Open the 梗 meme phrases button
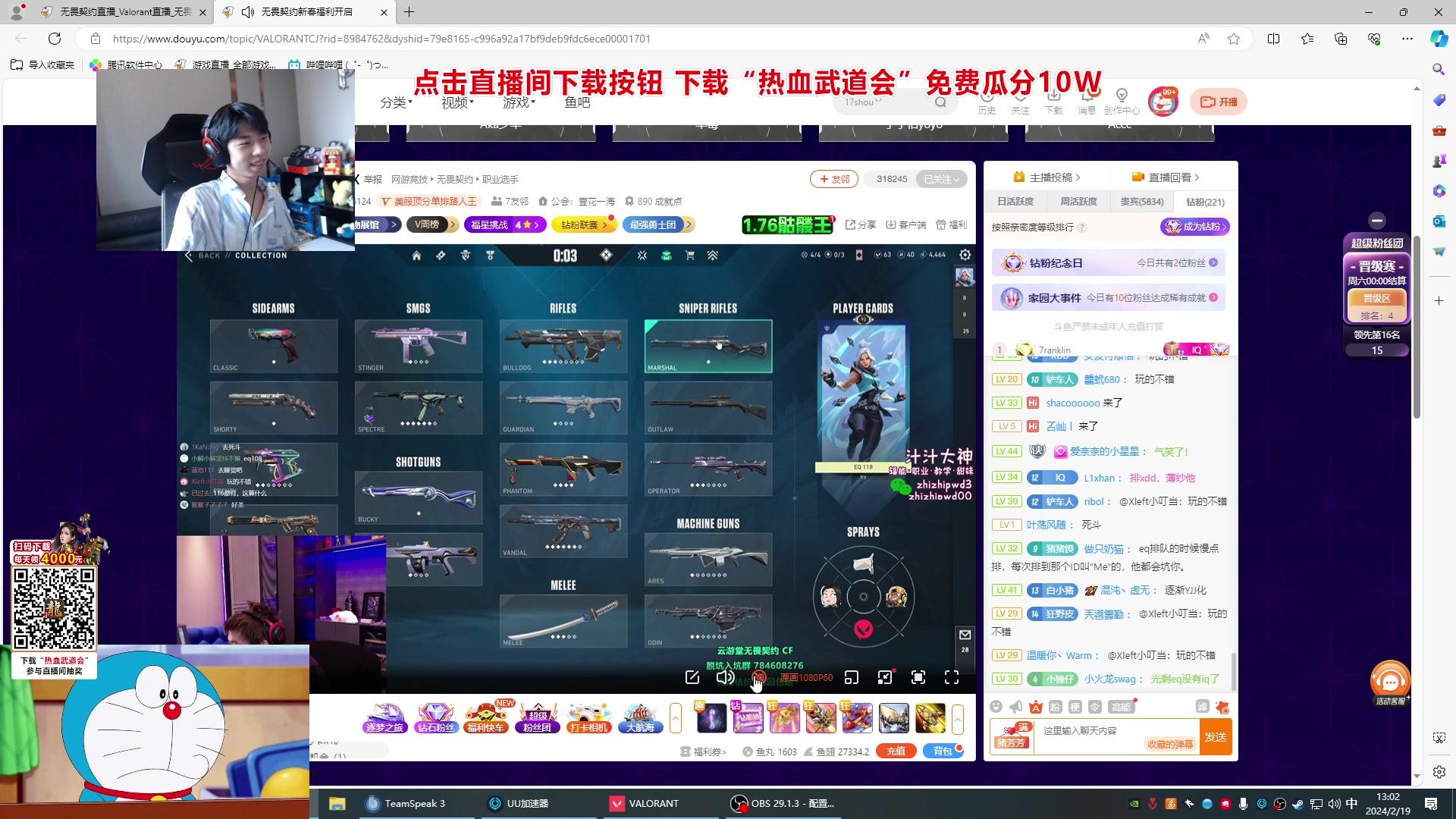The height and width of the screenshot is (819, 1456). coord(1075,707)
